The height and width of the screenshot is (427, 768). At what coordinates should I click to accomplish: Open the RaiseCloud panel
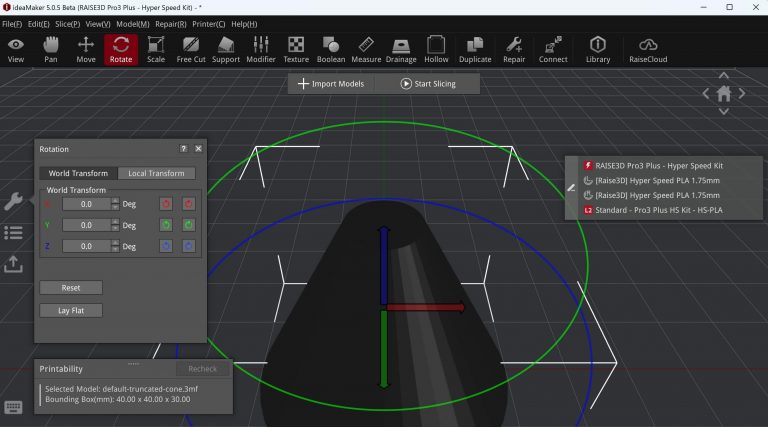[x=648, y=49]
